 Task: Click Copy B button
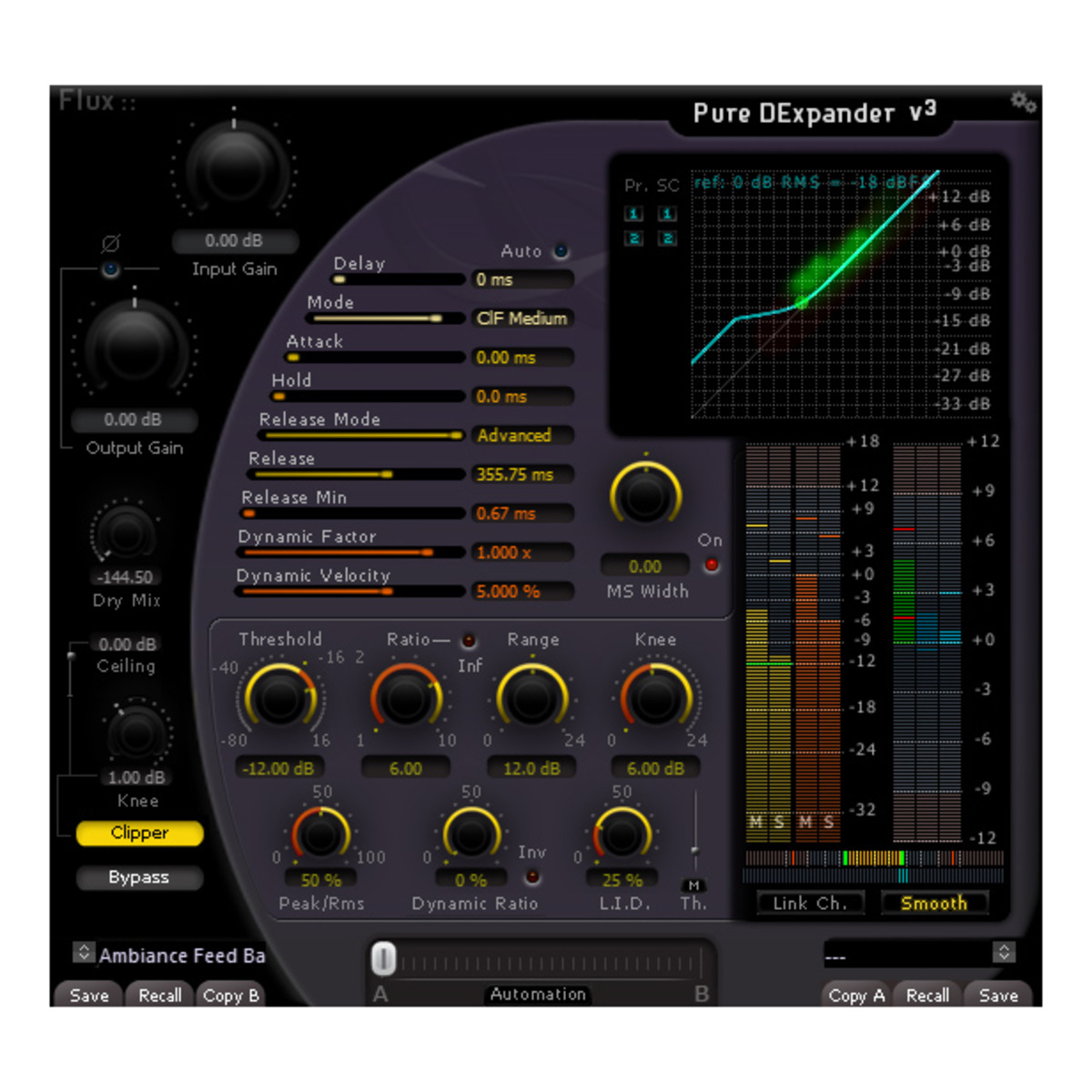230,995
